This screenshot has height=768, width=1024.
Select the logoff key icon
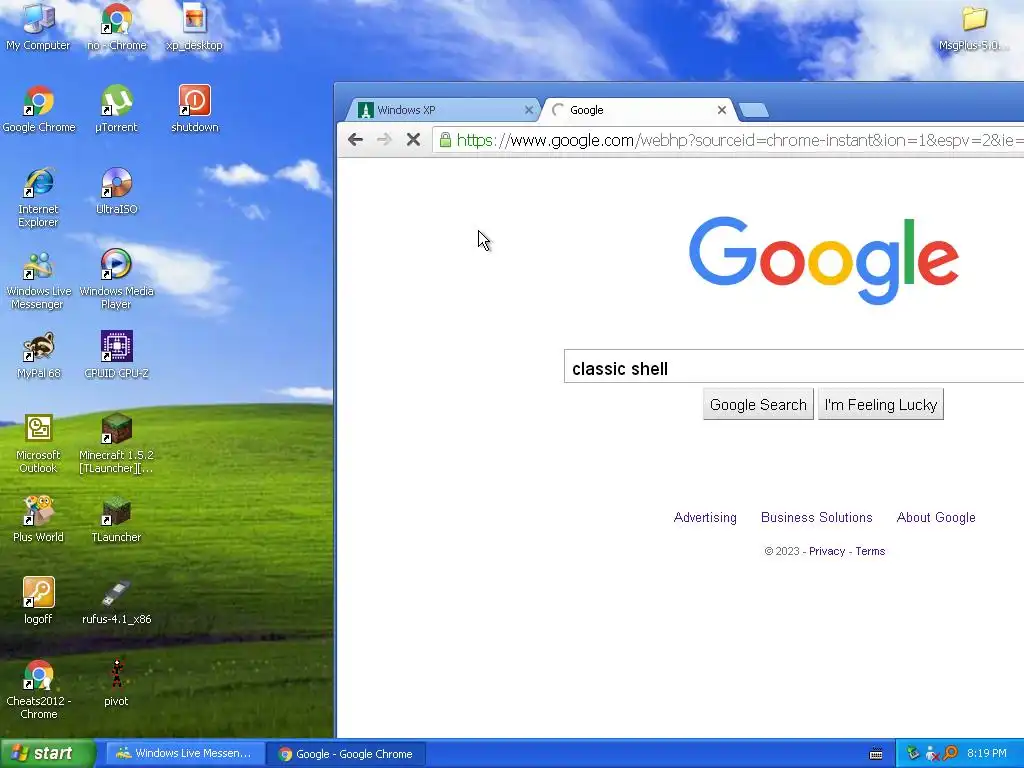pos(38,601)
